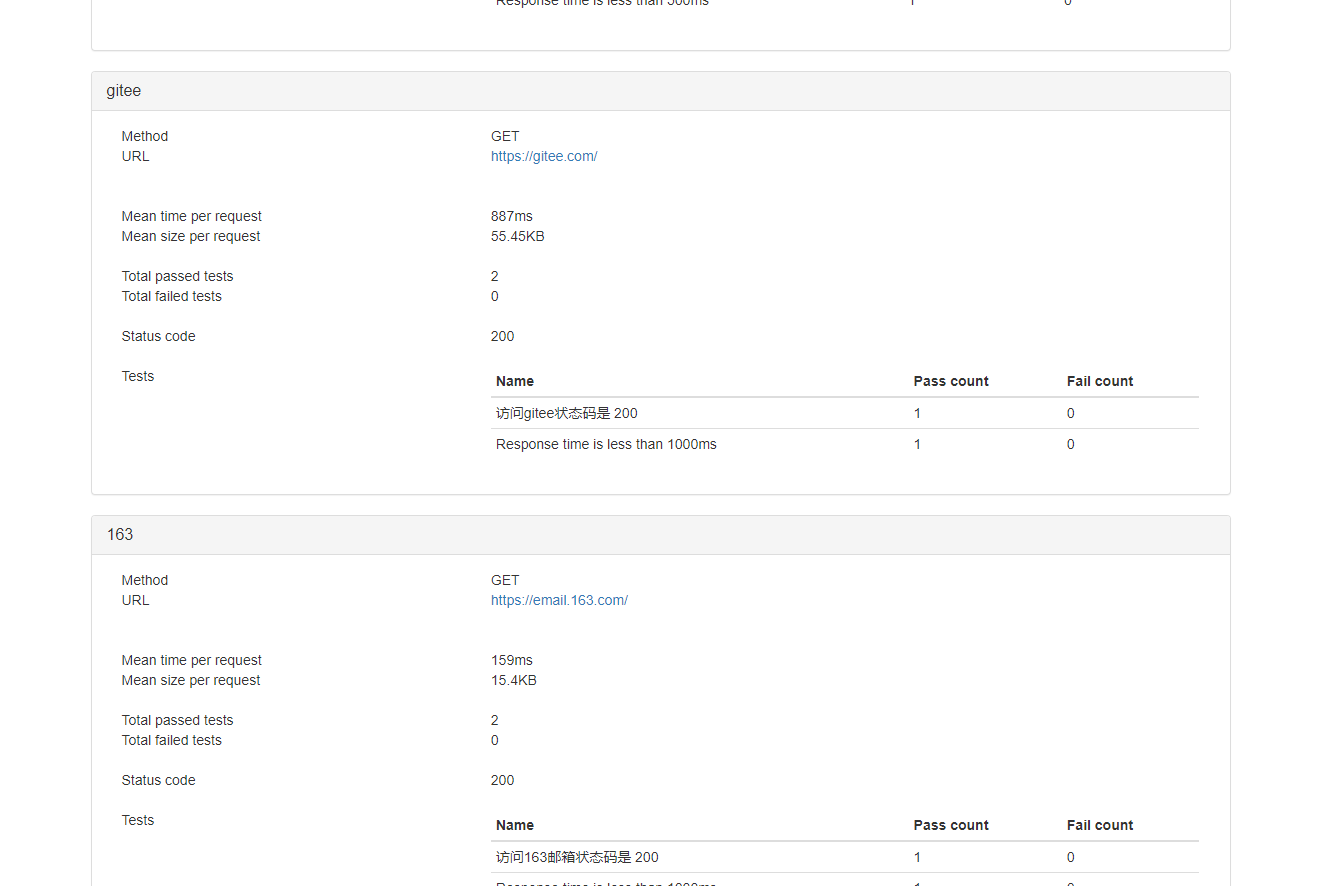Open the https://gitee.com/ link
Image resolution: width=1339 pixels, height=886 pixels.
coord(544,156)
